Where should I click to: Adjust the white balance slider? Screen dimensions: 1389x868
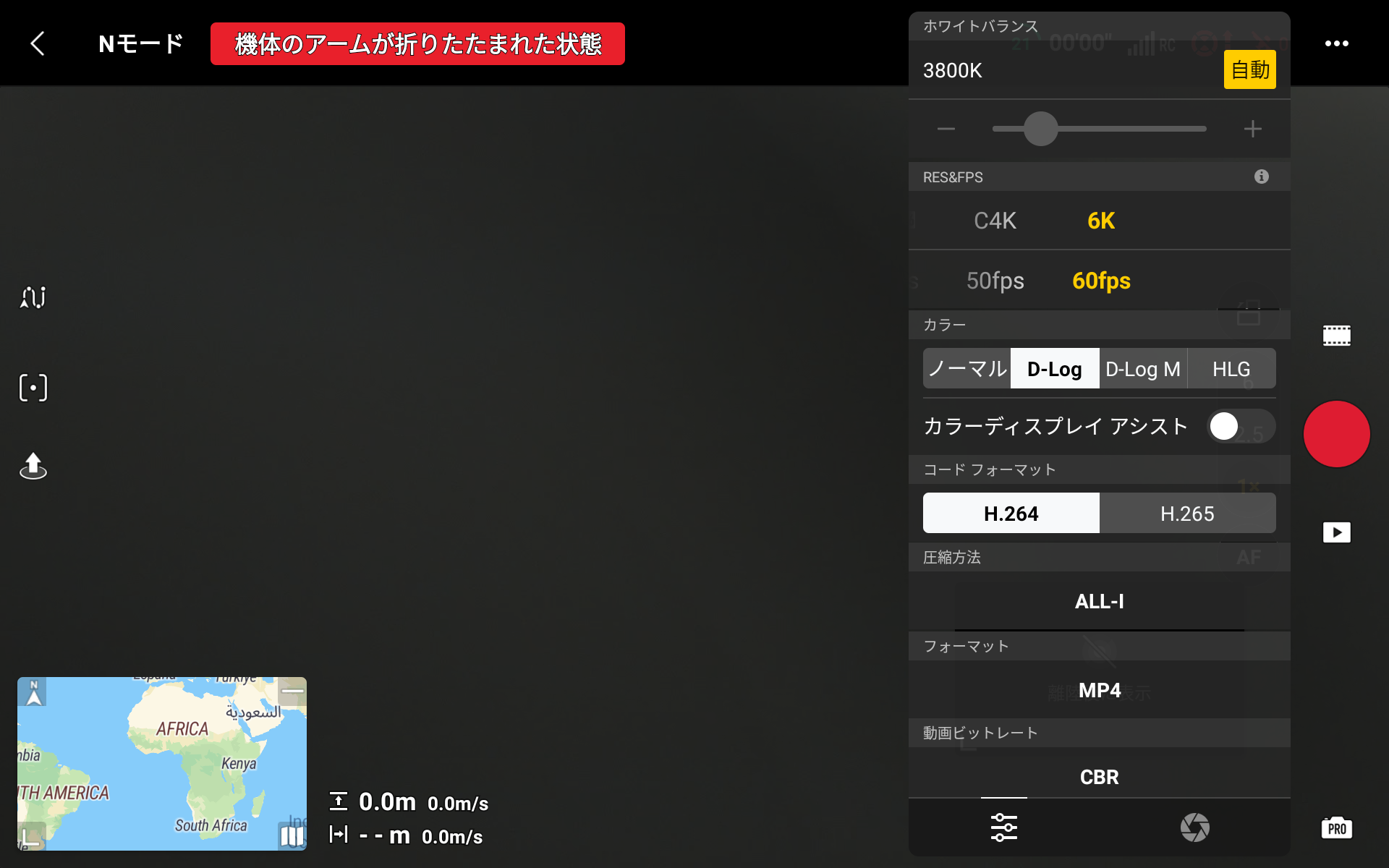point(1040,128)
